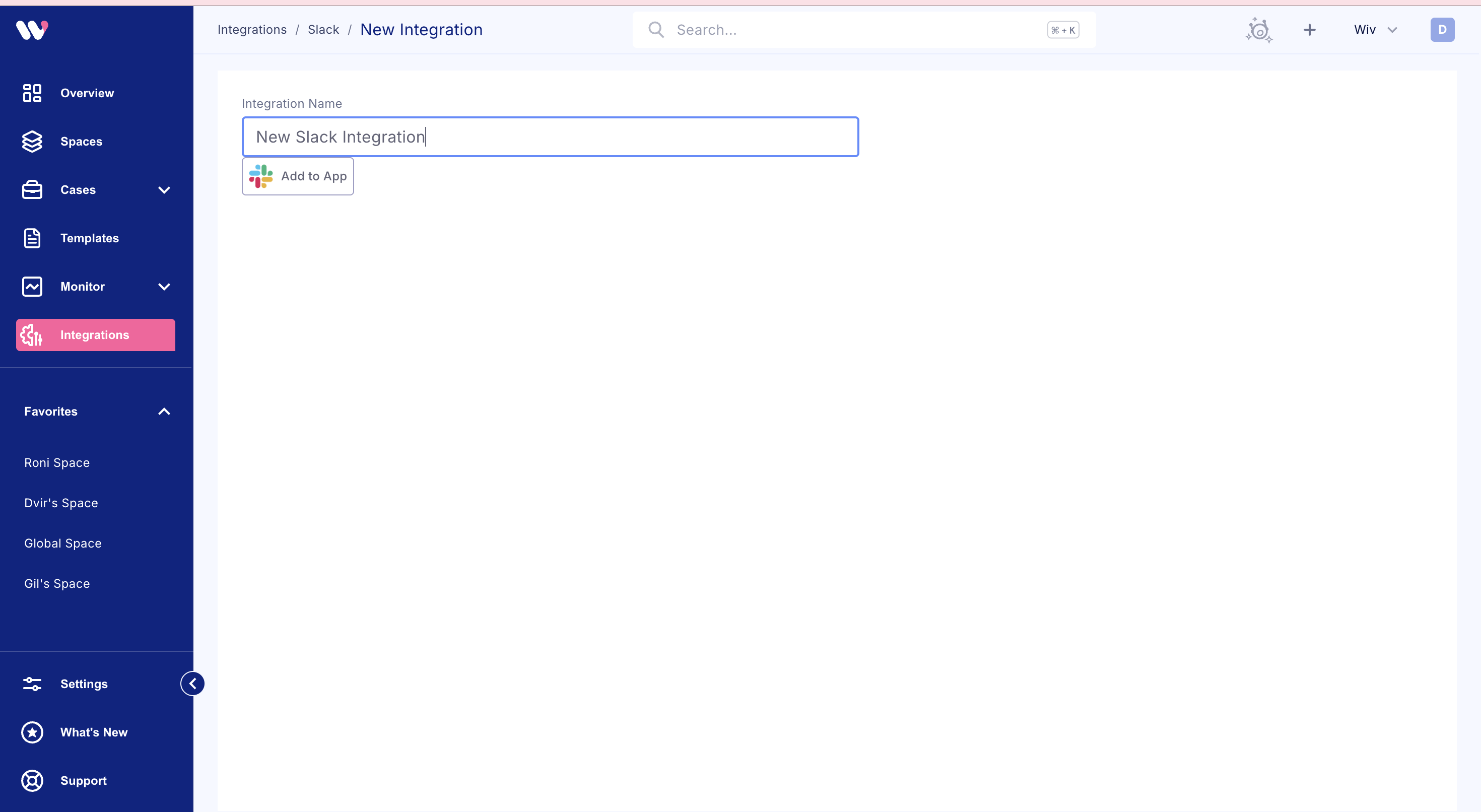
Task: Click the plus icon in header
Action: (x=1309, y=30)
